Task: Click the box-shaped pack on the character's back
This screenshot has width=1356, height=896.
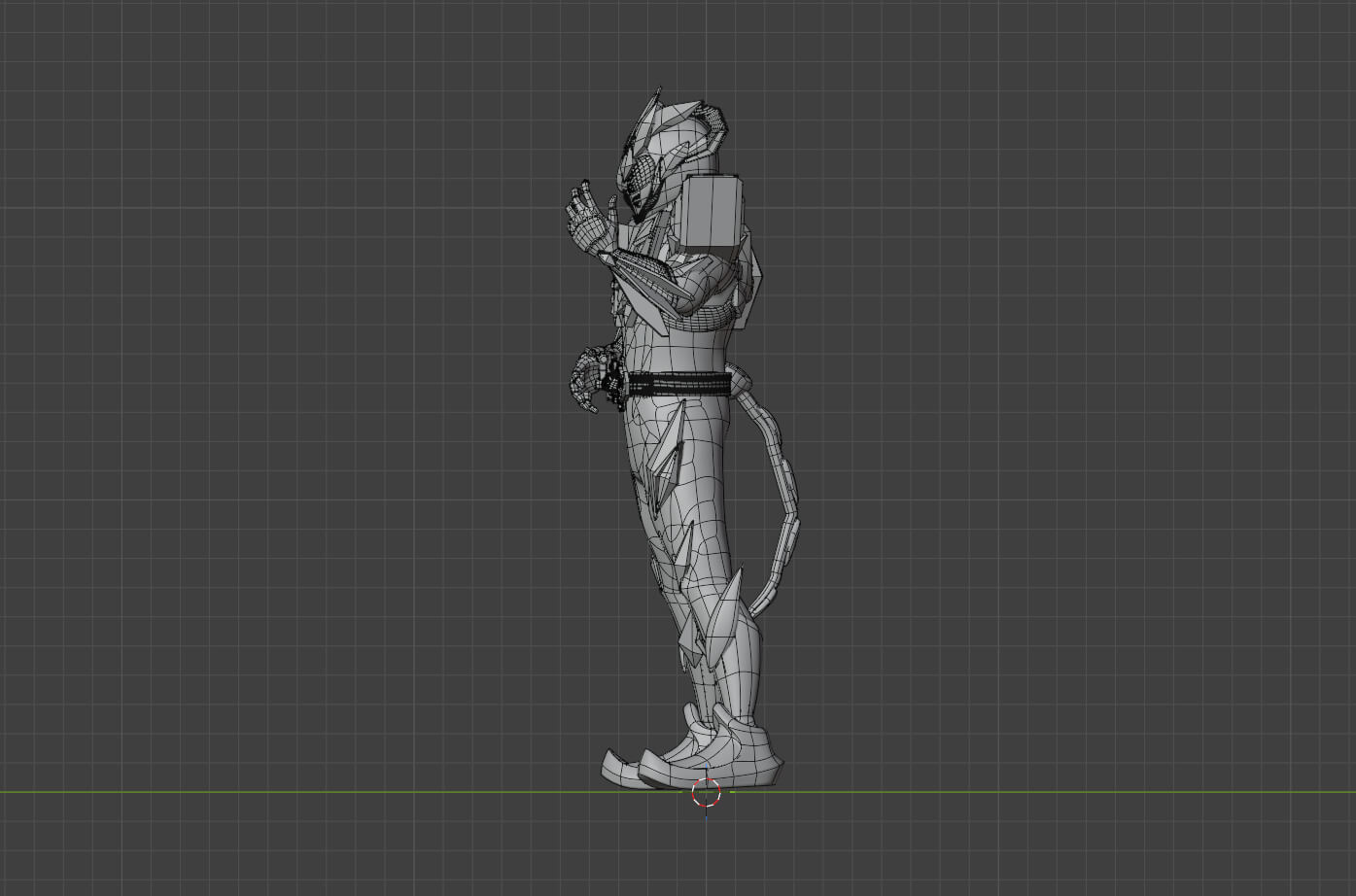Action: click(713, 211)
